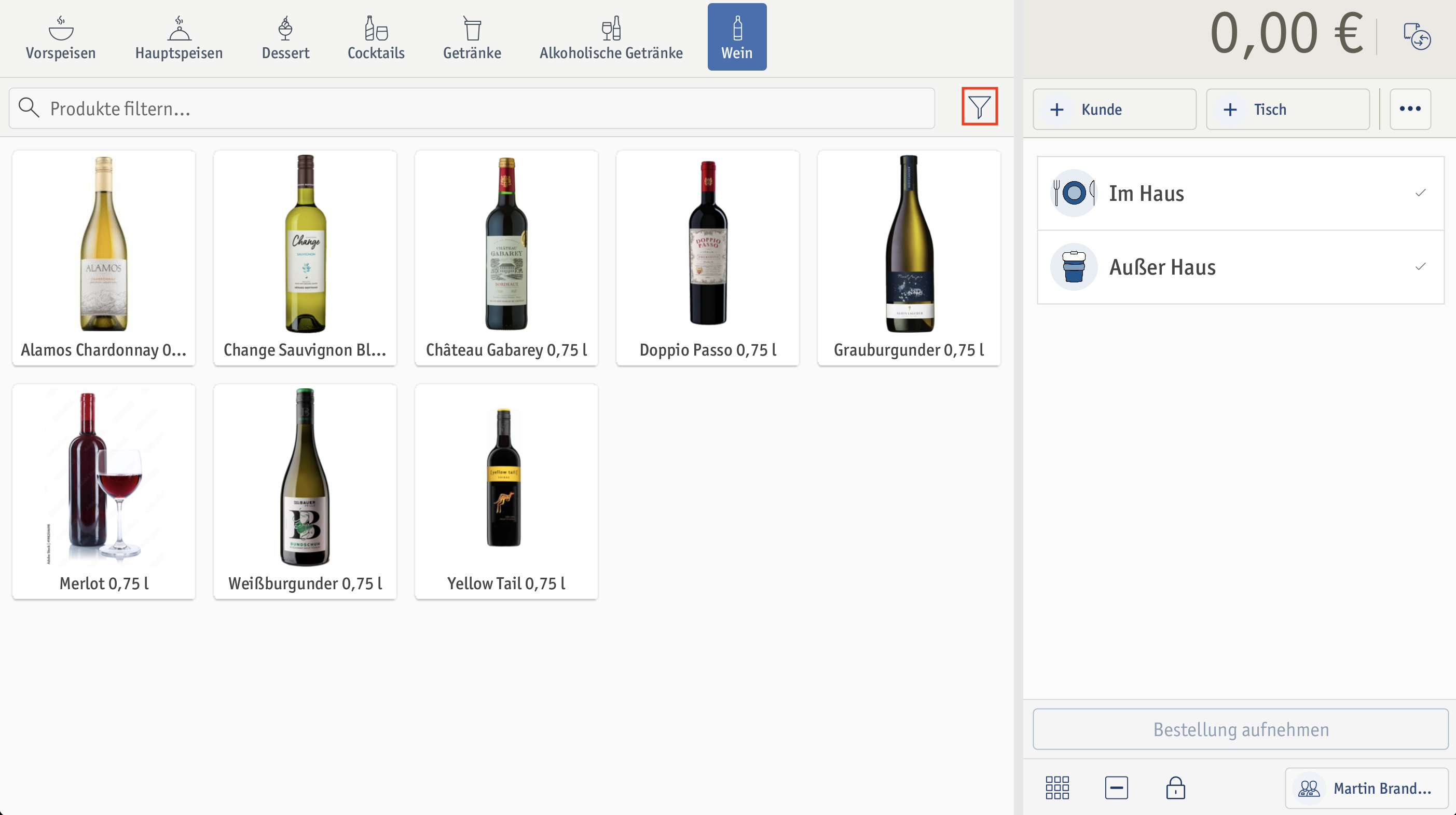This screenshot has height=815, width=1456.
Task: Open the grid menu icon
Action: pyautogui.click(x=1057, y=787)
